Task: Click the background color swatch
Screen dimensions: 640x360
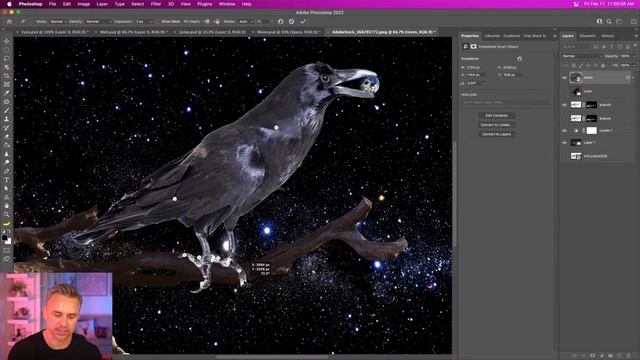Action: coord(9,241)
